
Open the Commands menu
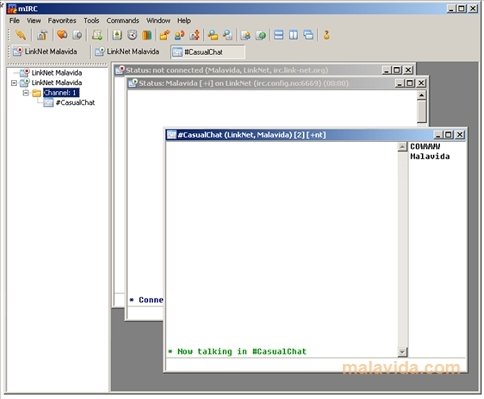[x=123, y=21]
